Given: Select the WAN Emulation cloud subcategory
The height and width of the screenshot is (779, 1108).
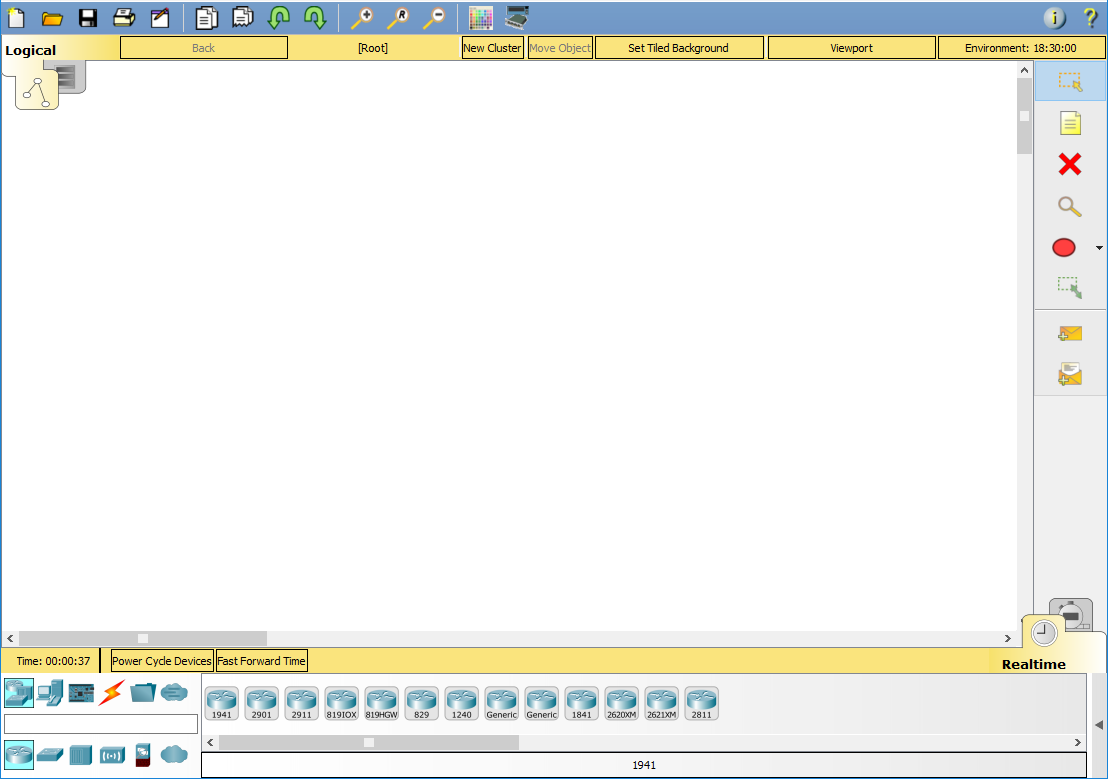Looking at the screenshot, I should pyautogui.click(x=174, y=755).
